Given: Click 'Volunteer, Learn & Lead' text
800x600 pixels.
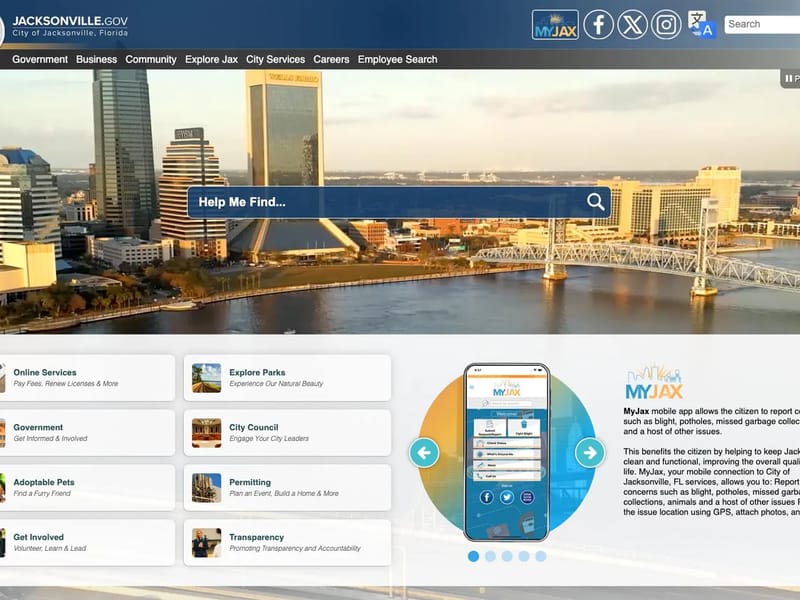Looking at the screenshot, I should 49,548.
